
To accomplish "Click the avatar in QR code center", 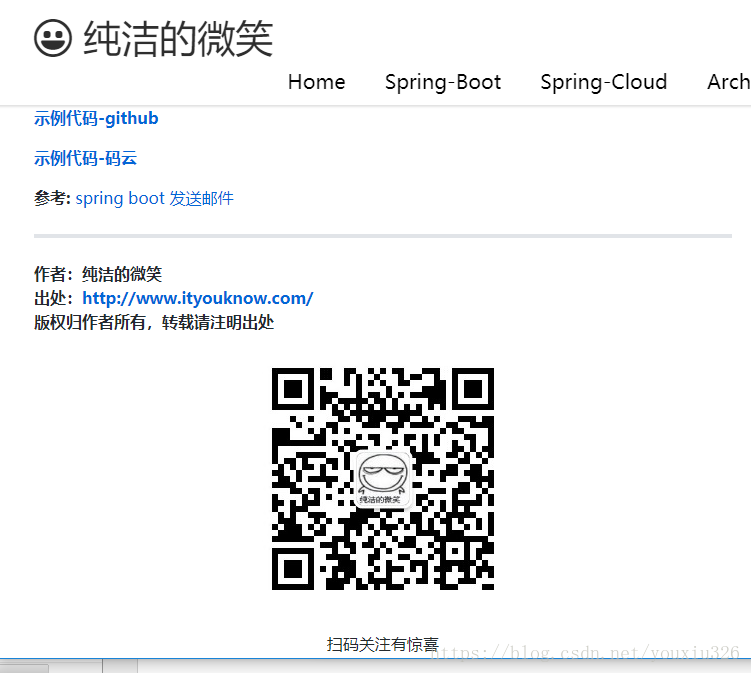I will (383, 479).
